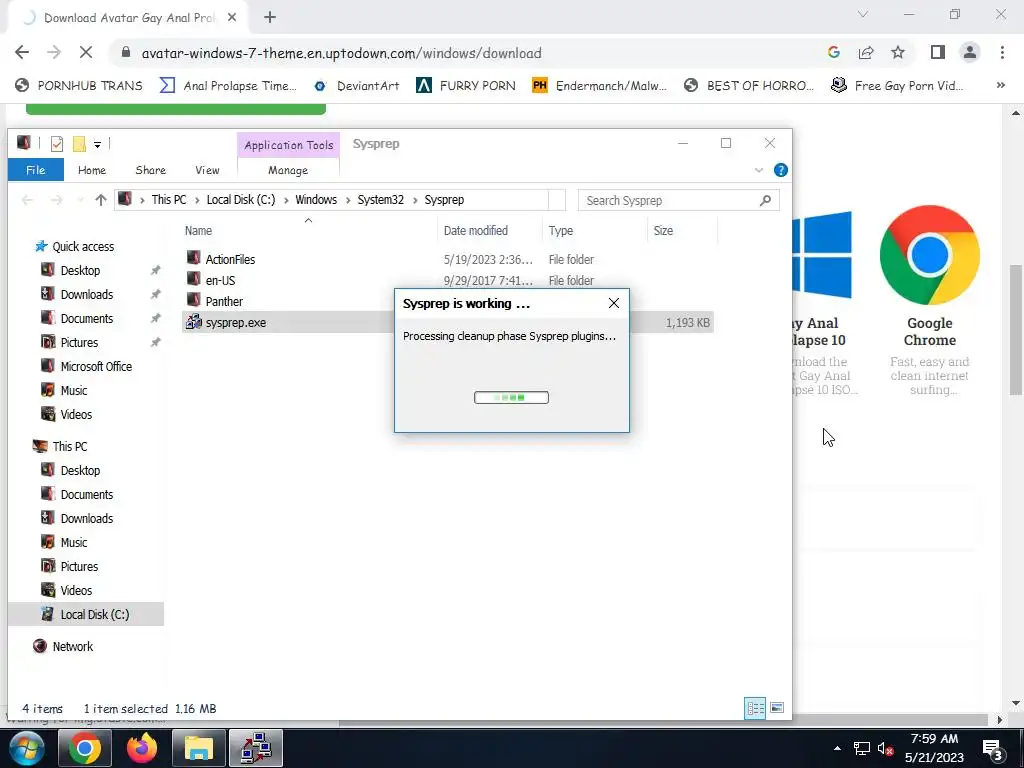Select the sysprep.exe file
The image size is (1024, 768).
[x=236, y=323]
